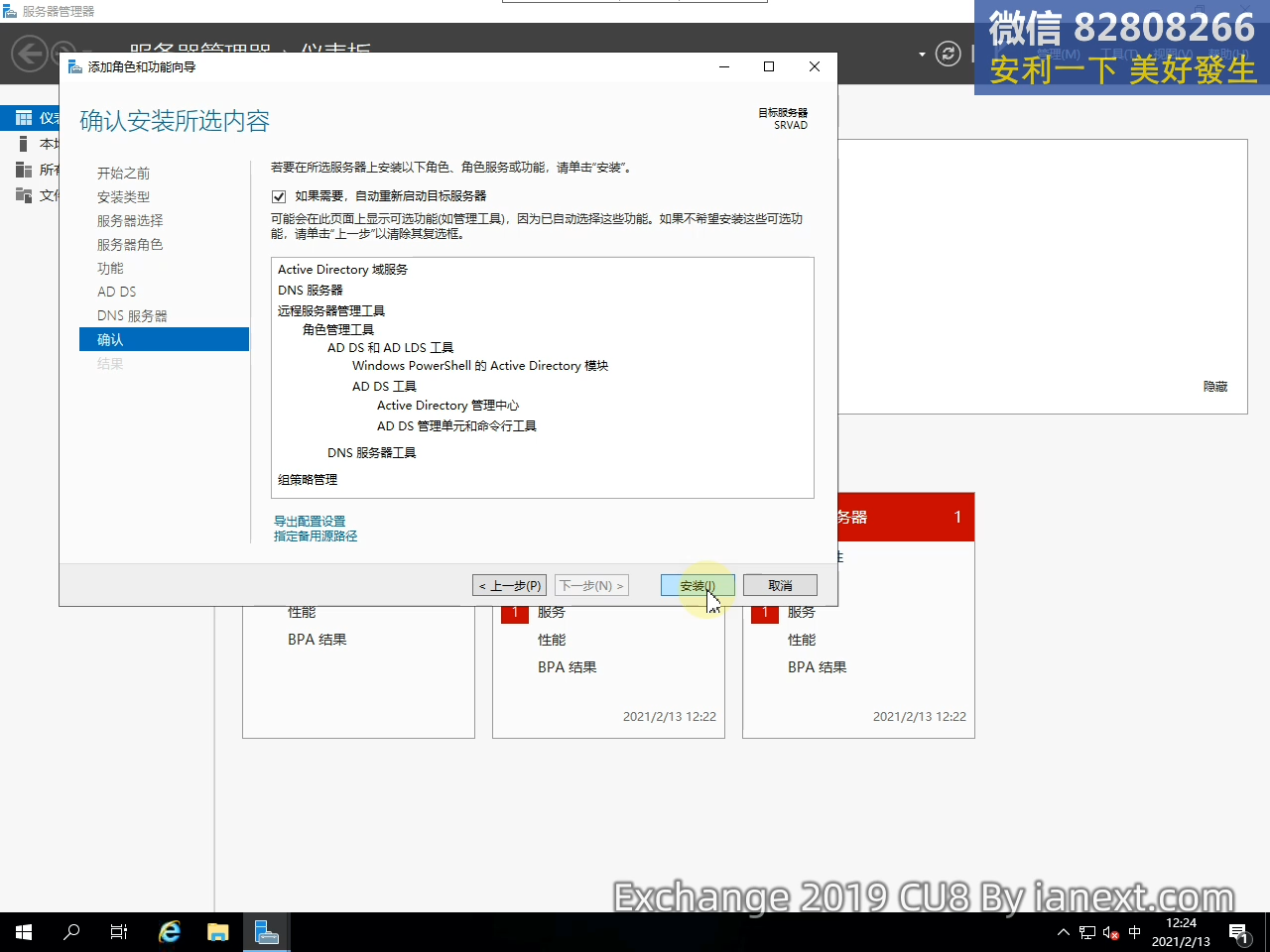The image size is (1270, 952).
Task: Open 性能 in the right tile
Action: tap(802, 640)
